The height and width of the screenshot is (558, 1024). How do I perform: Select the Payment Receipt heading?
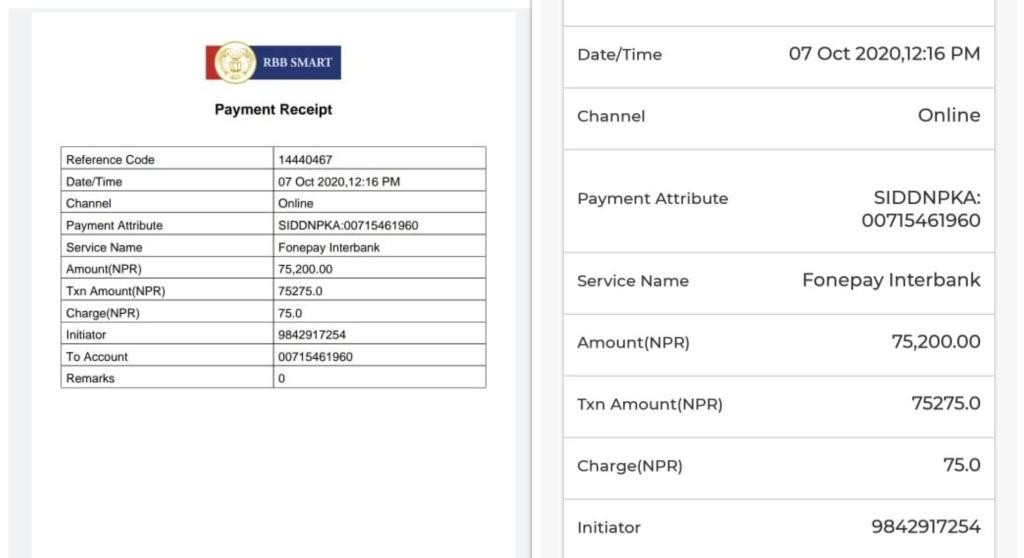pyautogui.click(x=273, y=110)
